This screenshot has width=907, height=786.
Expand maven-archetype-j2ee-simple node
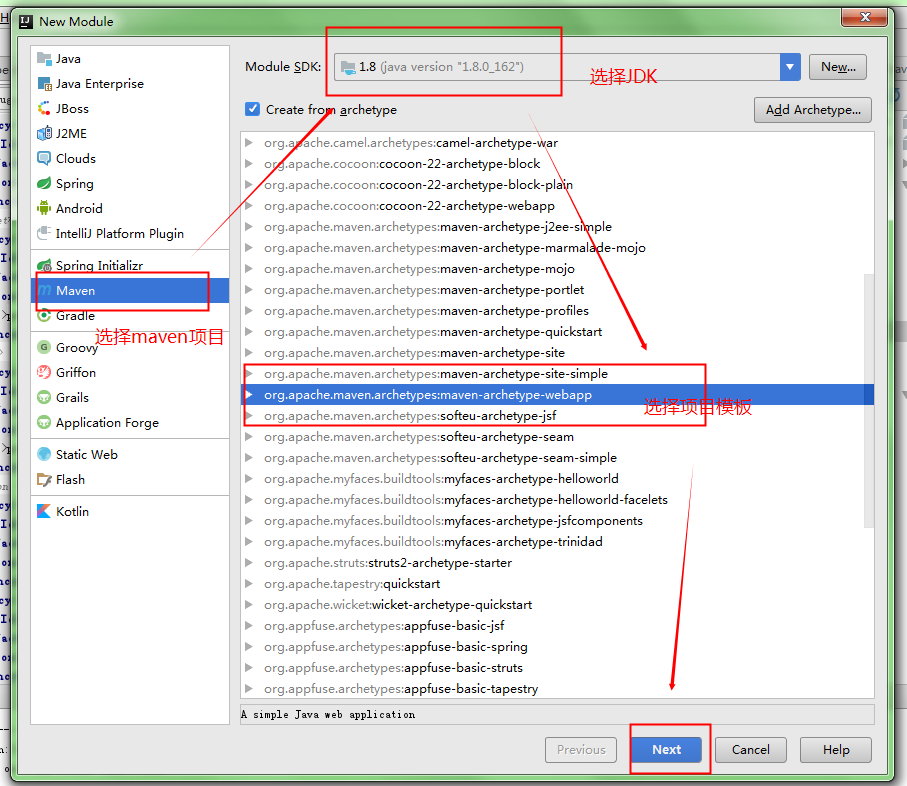point(249,227)
